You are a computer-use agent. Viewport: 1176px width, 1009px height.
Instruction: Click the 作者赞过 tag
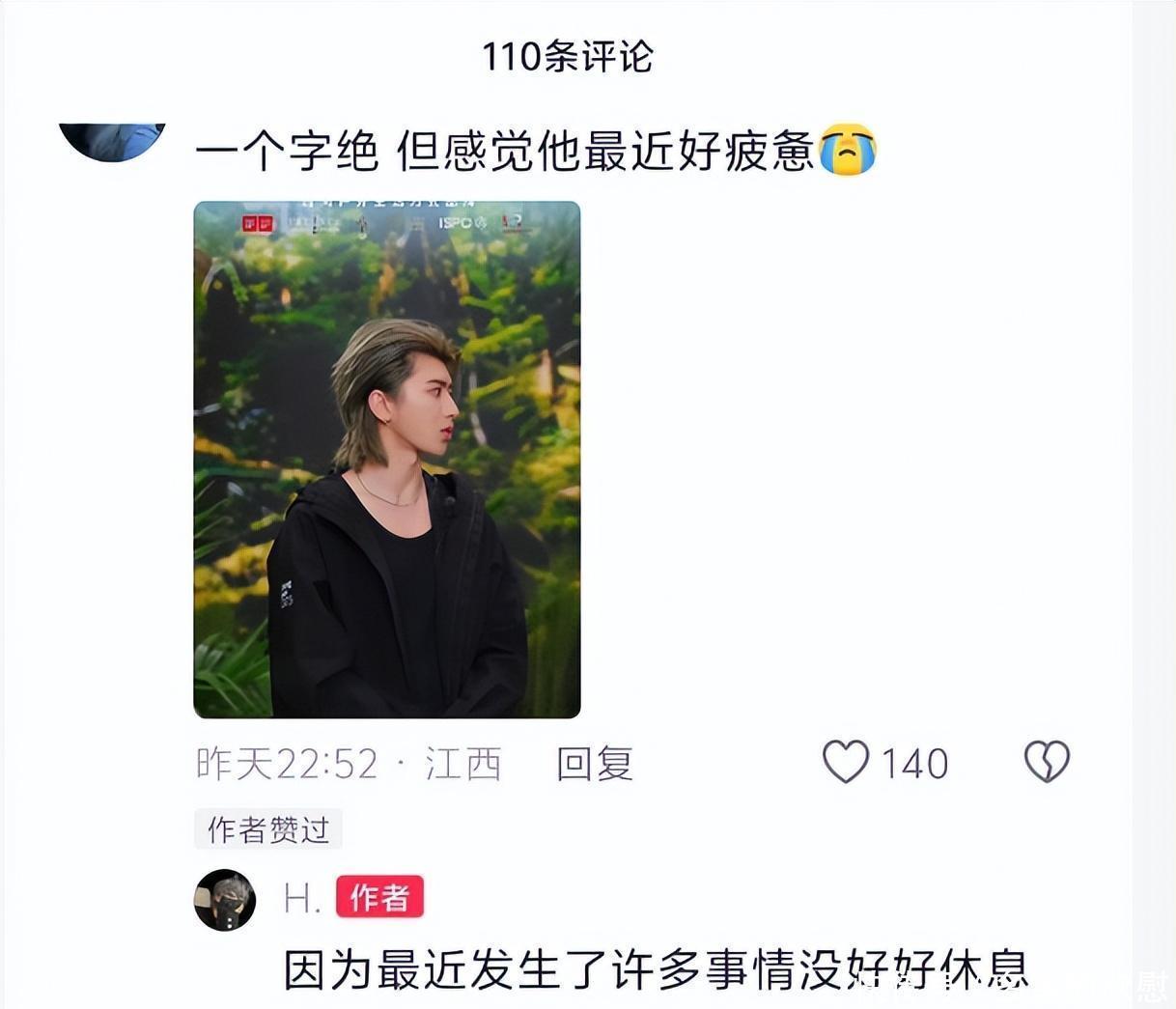[x=268, y=829]
